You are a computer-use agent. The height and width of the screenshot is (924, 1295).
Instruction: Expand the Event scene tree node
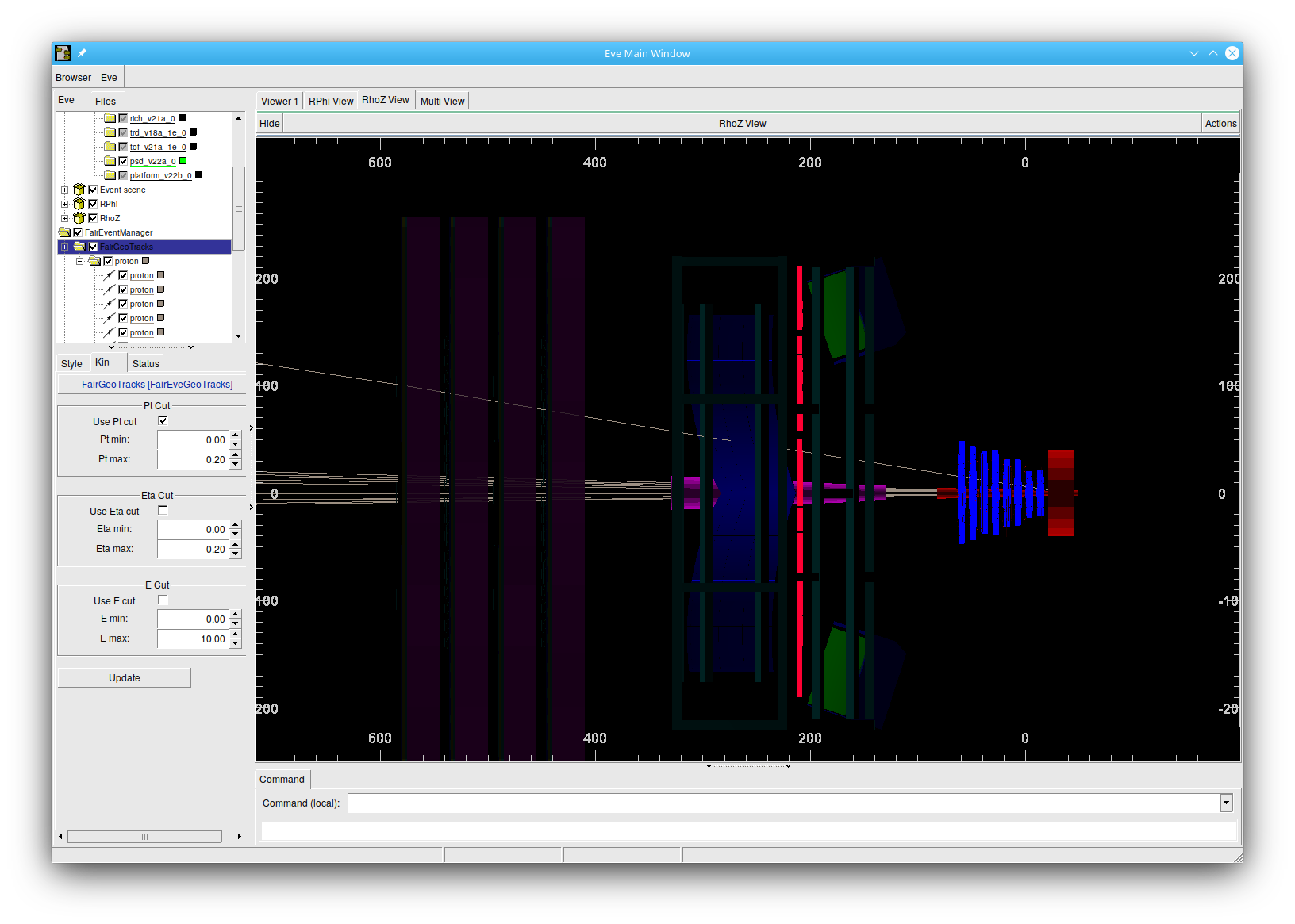(x=64, y=190)
